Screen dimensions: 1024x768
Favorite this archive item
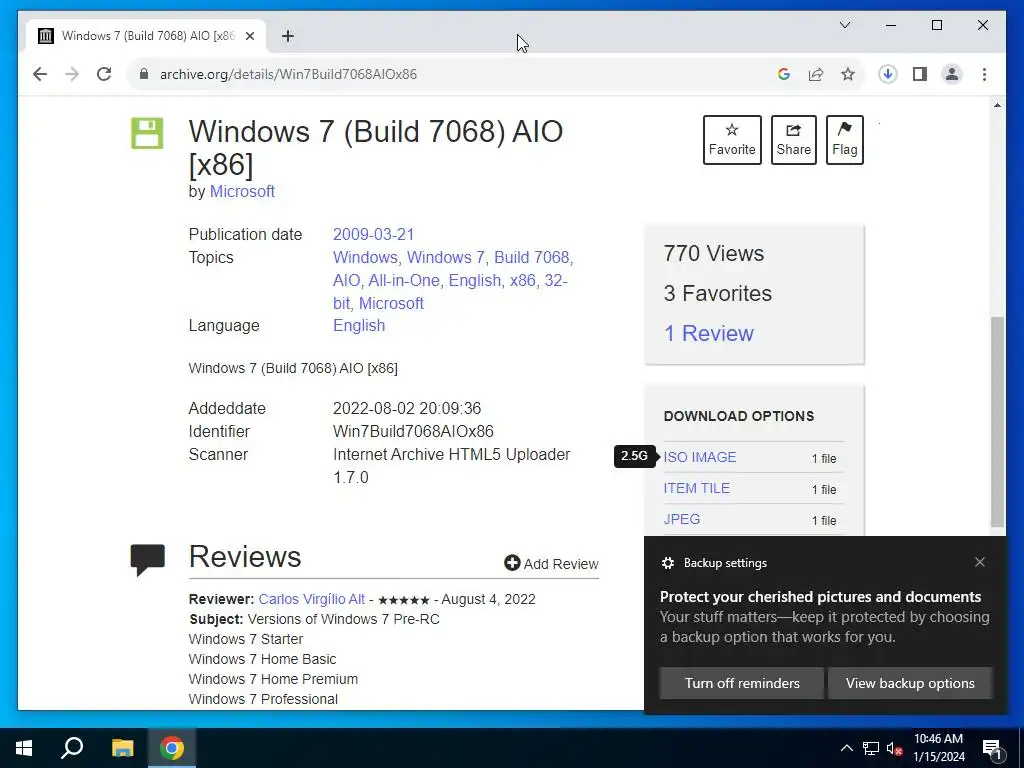click(732, 140)
